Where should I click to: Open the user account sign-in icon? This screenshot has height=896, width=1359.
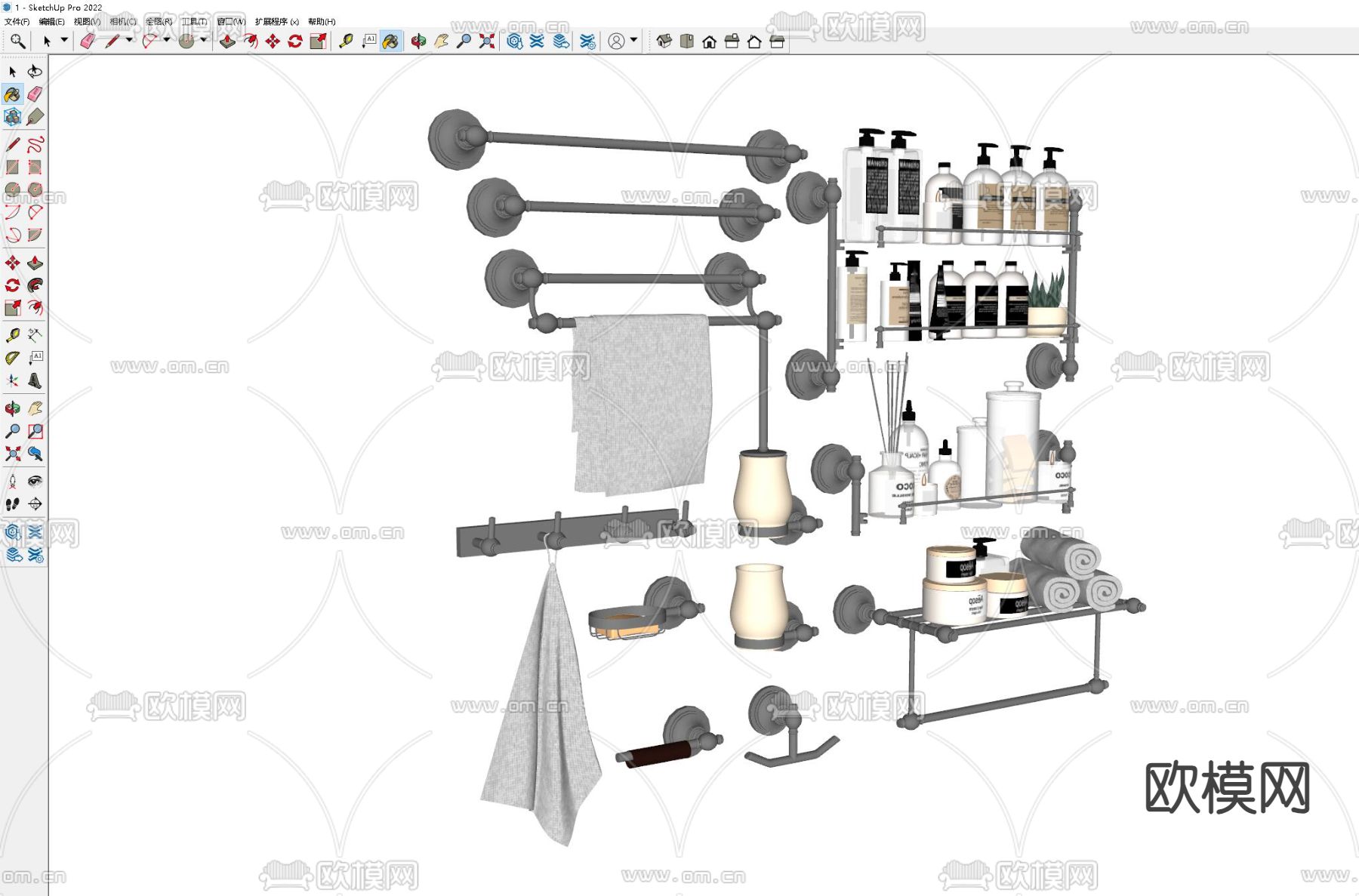(x=616, y=41)
